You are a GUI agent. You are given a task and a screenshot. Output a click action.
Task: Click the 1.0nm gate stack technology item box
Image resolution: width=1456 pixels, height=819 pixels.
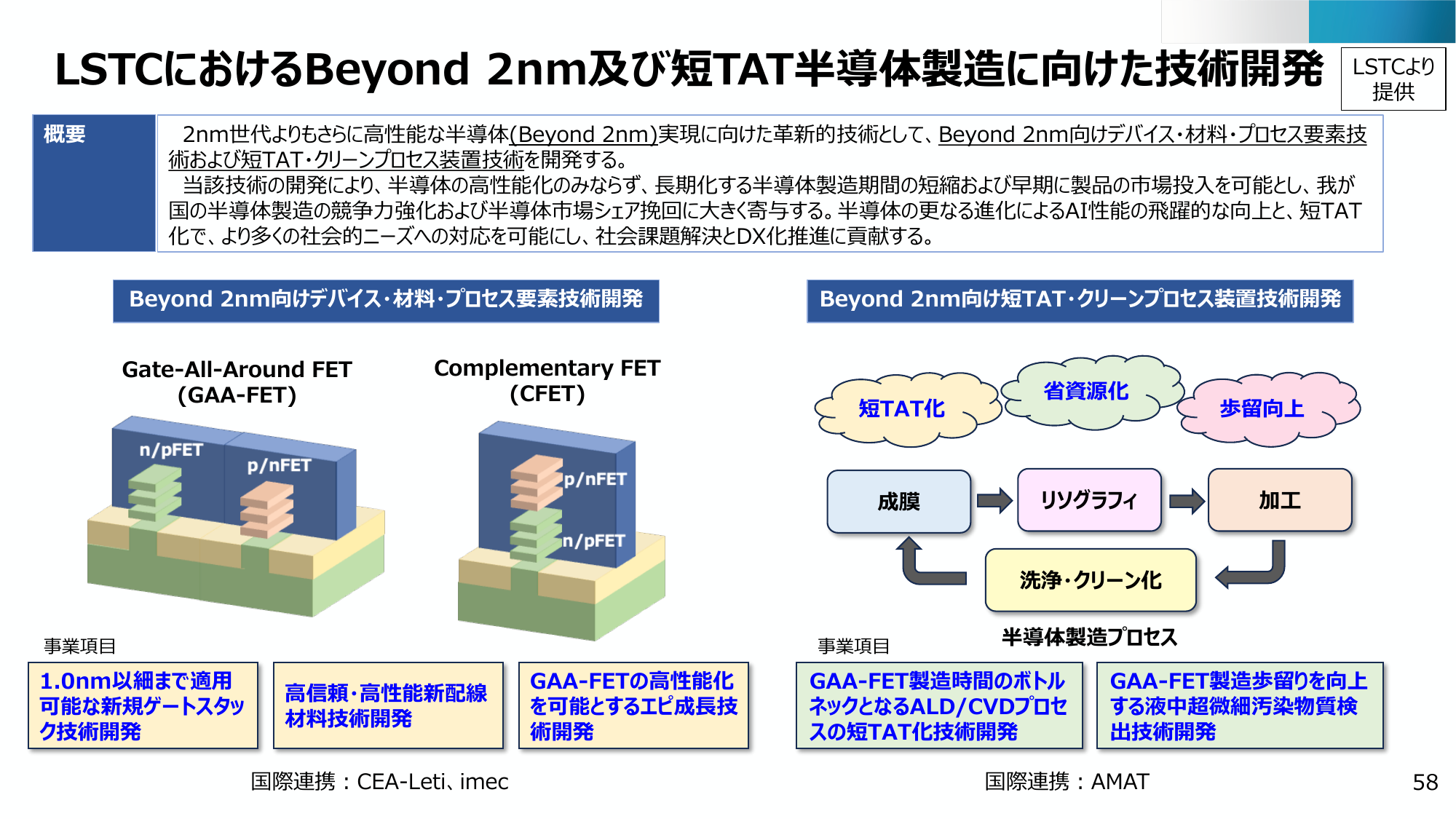click(x=143, y=705)
